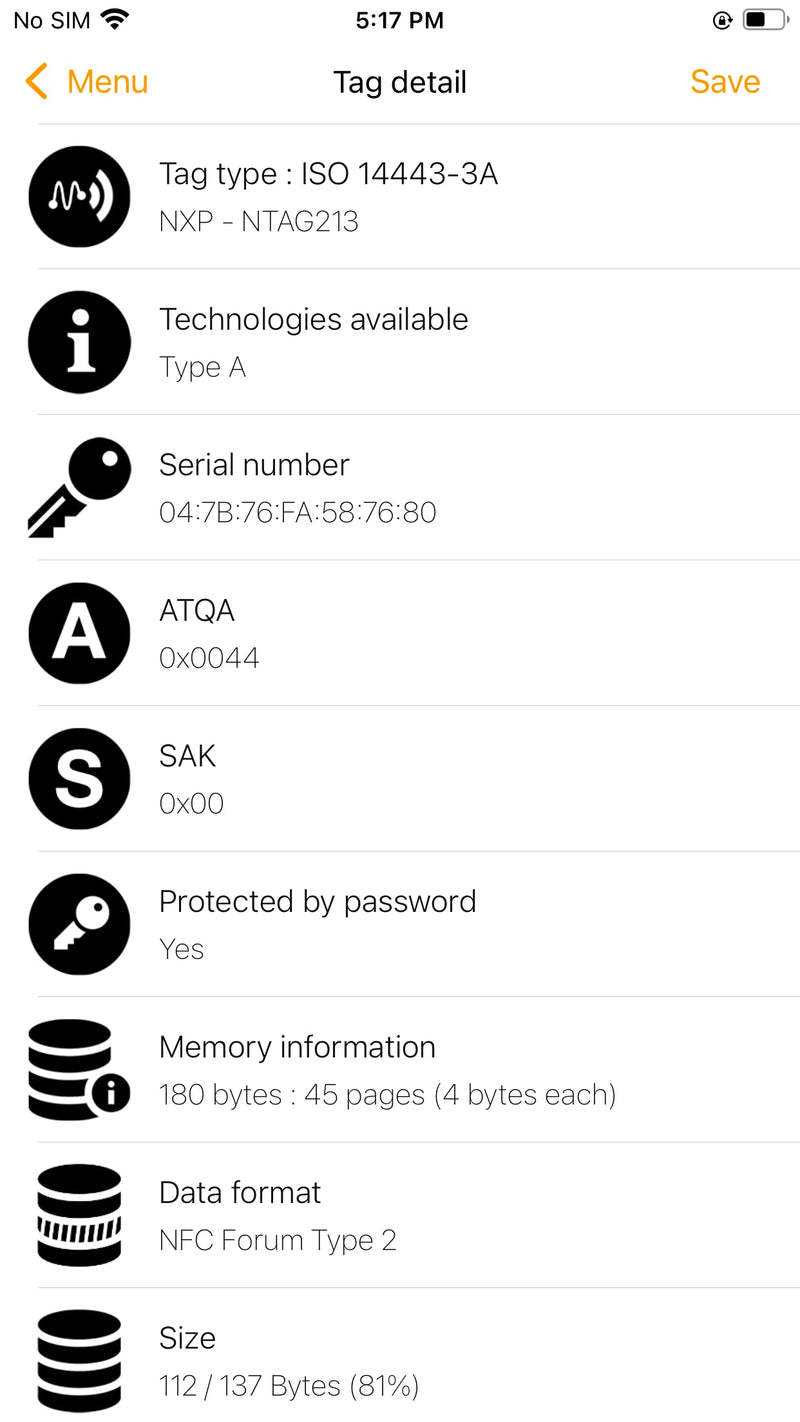The height and width of the screenshot is (1422, 800).
Task: Tap the key icon next to Serial number
Action: (x=79, y=487)
